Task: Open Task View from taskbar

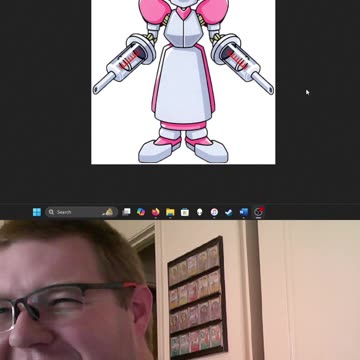Action: [x=126, y=212]
